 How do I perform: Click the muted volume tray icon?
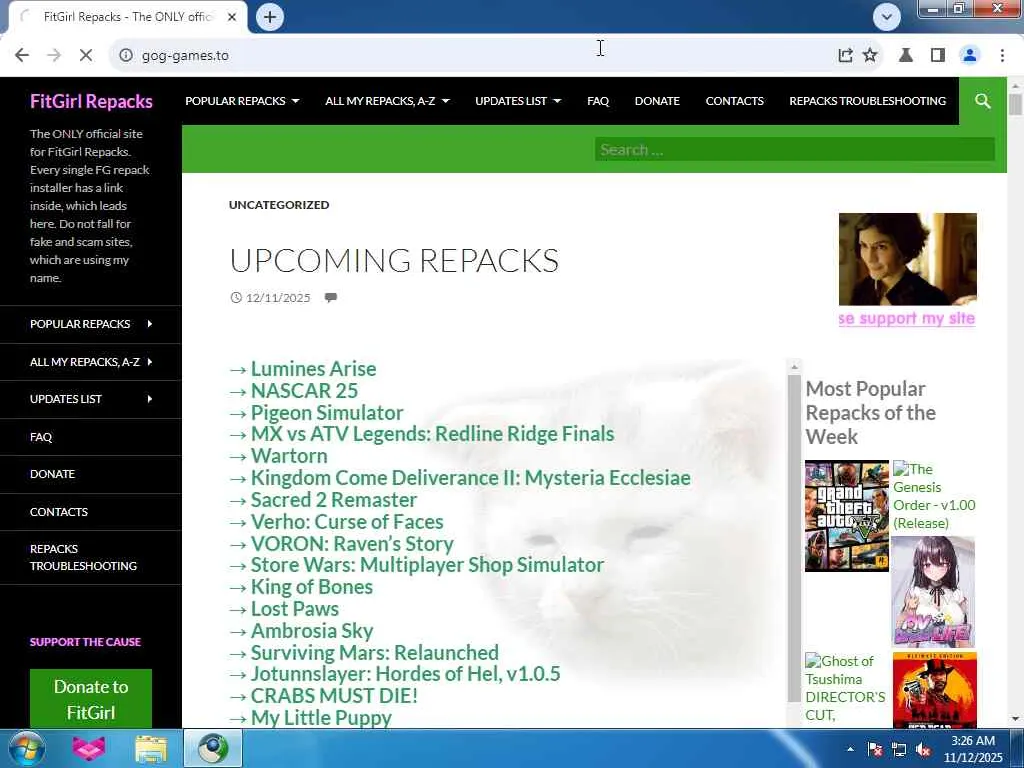[923, 749]
